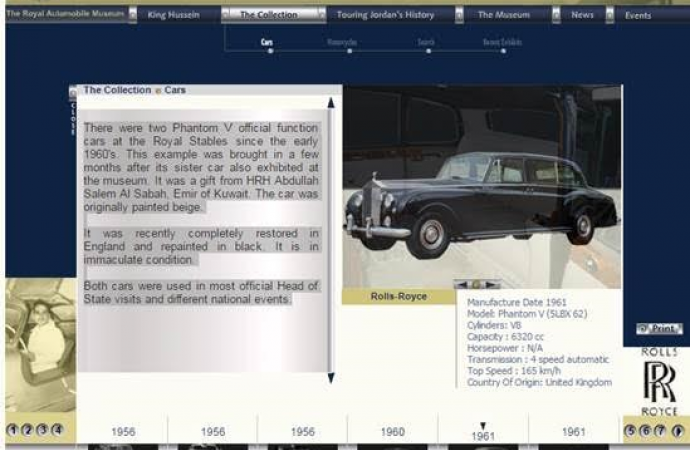
Task: Click the Cylinders: V8 spec line
Action: (494, 325)
